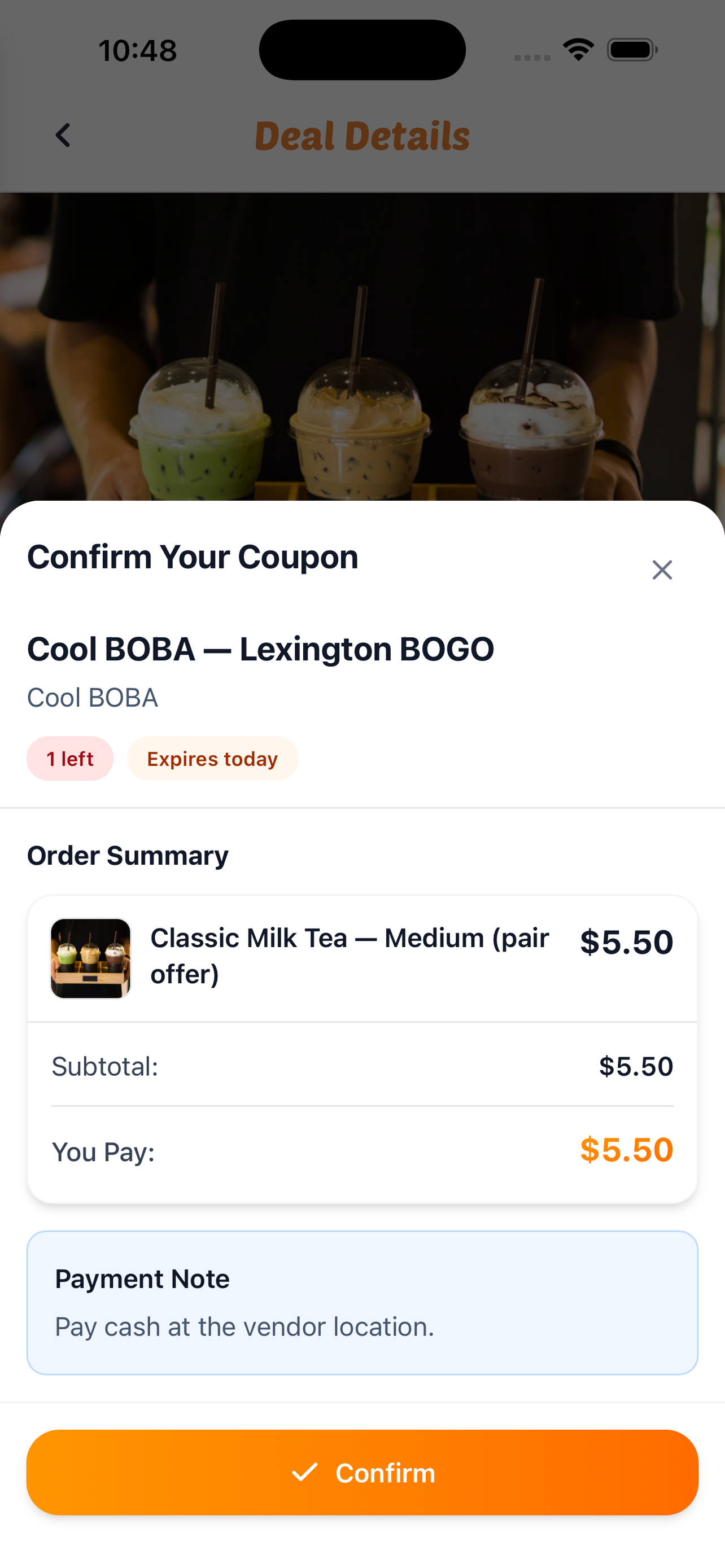Open the Classic Milk Tea thumbnail
The image size is (725, 1568).
(90, 957)
